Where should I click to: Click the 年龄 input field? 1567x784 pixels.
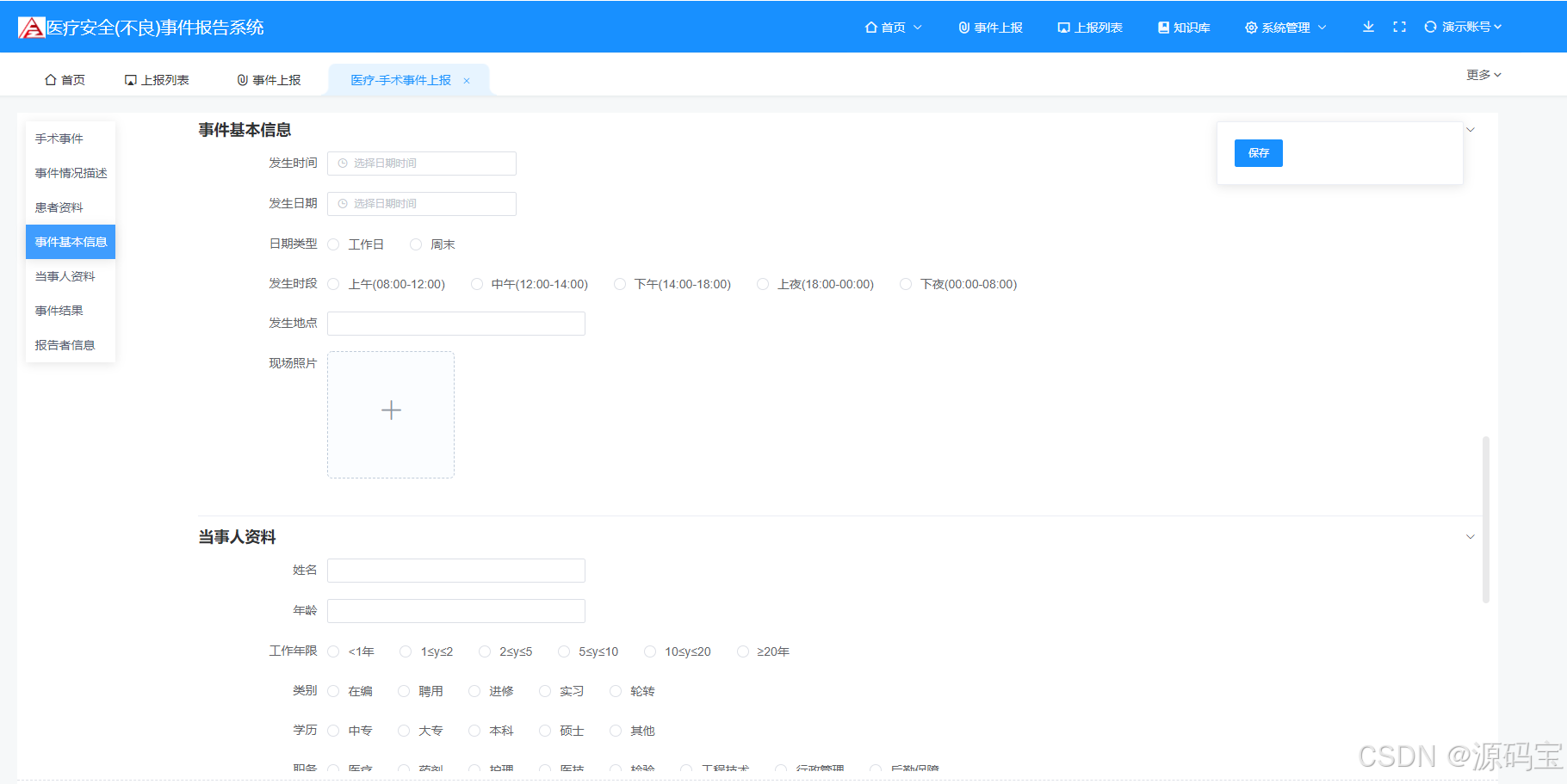click(456, 611)
